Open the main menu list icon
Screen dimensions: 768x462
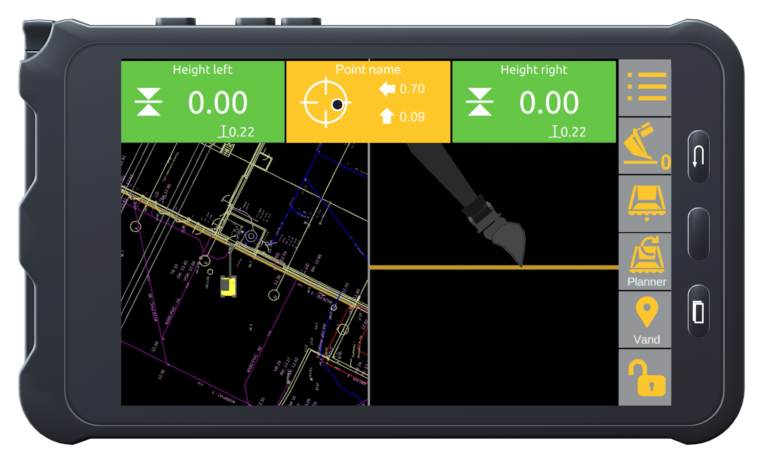point(645,87)
